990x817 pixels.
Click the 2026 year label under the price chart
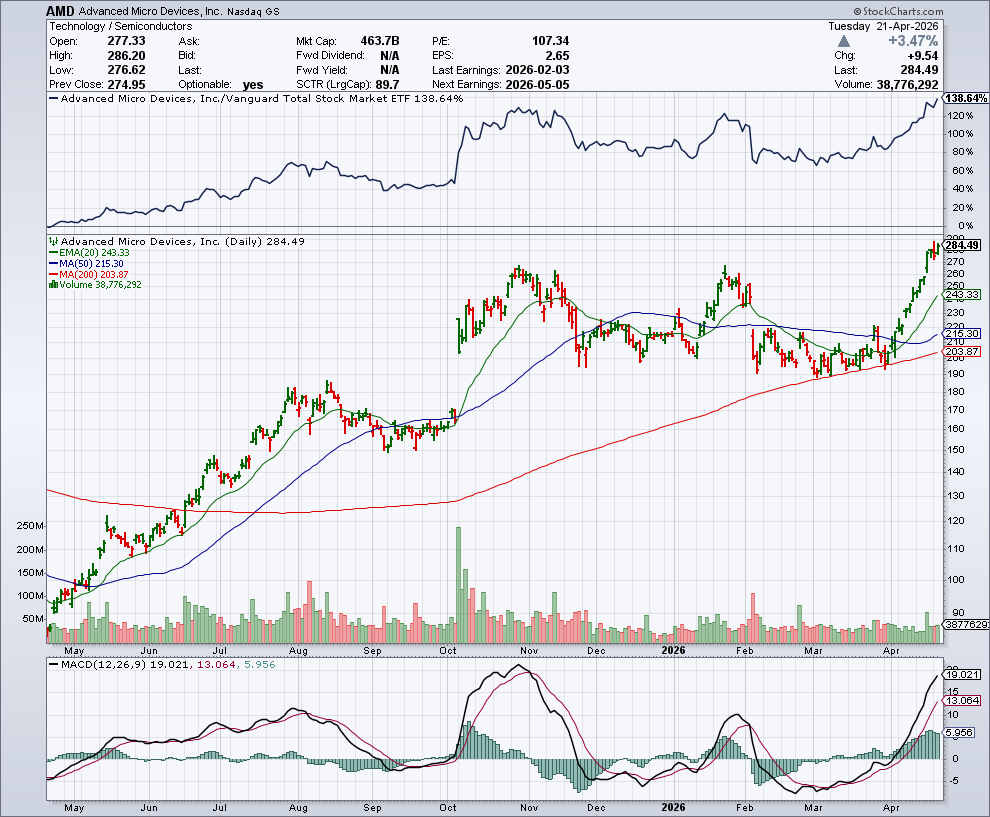[673, 650]
